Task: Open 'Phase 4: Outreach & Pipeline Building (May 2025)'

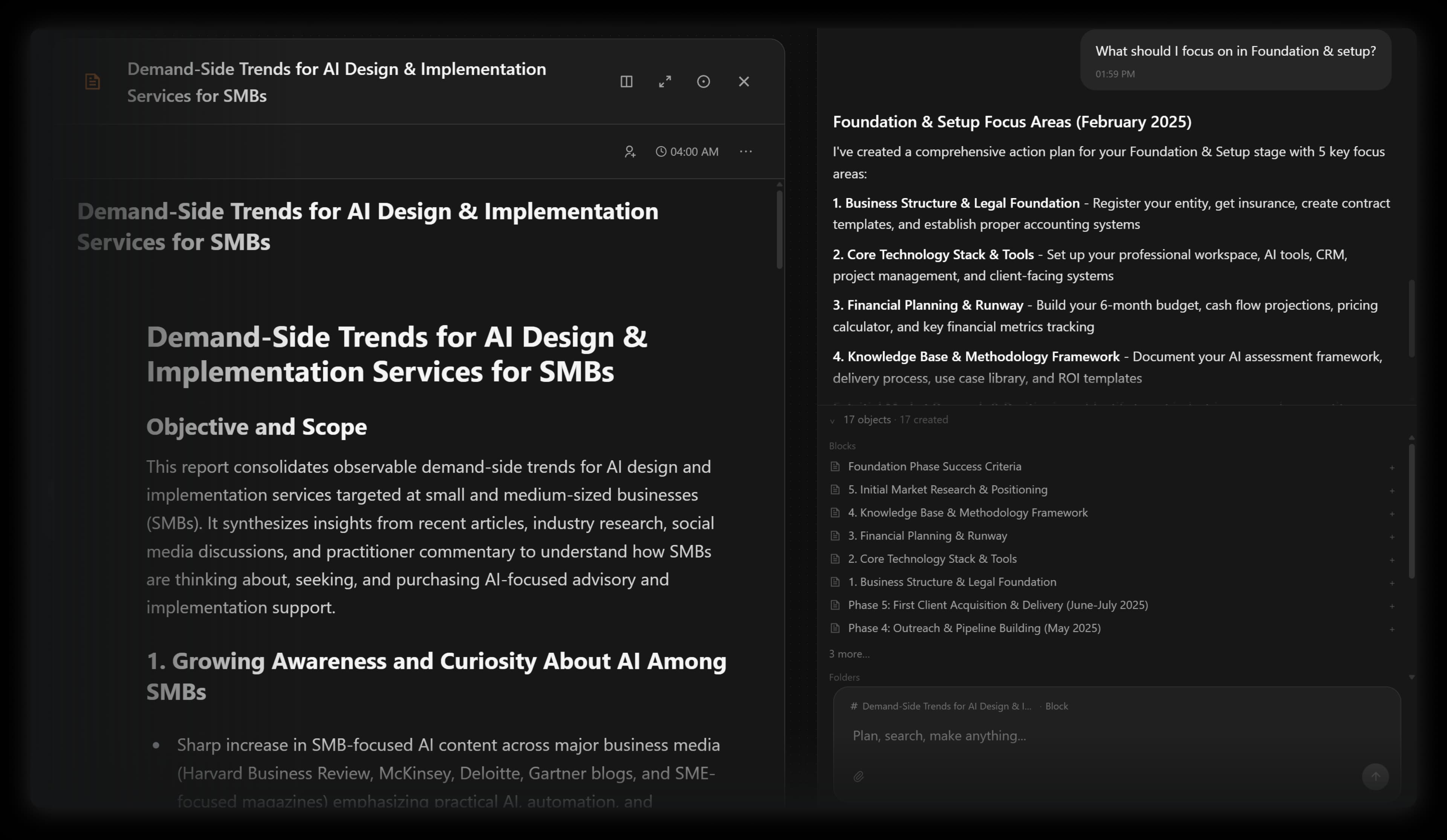Action: pos(974,628)
